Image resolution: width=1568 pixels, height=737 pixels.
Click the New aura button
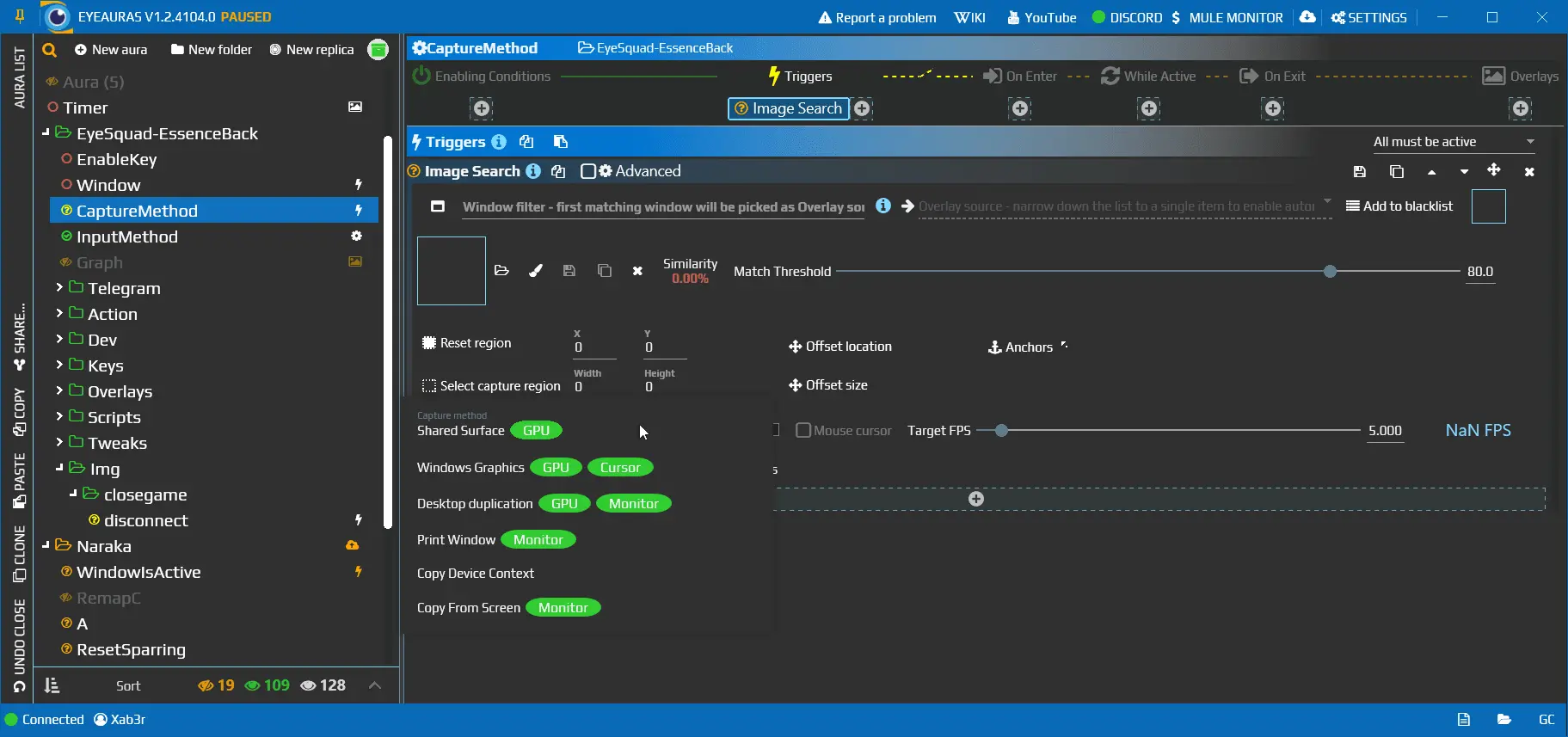(111, 50)
